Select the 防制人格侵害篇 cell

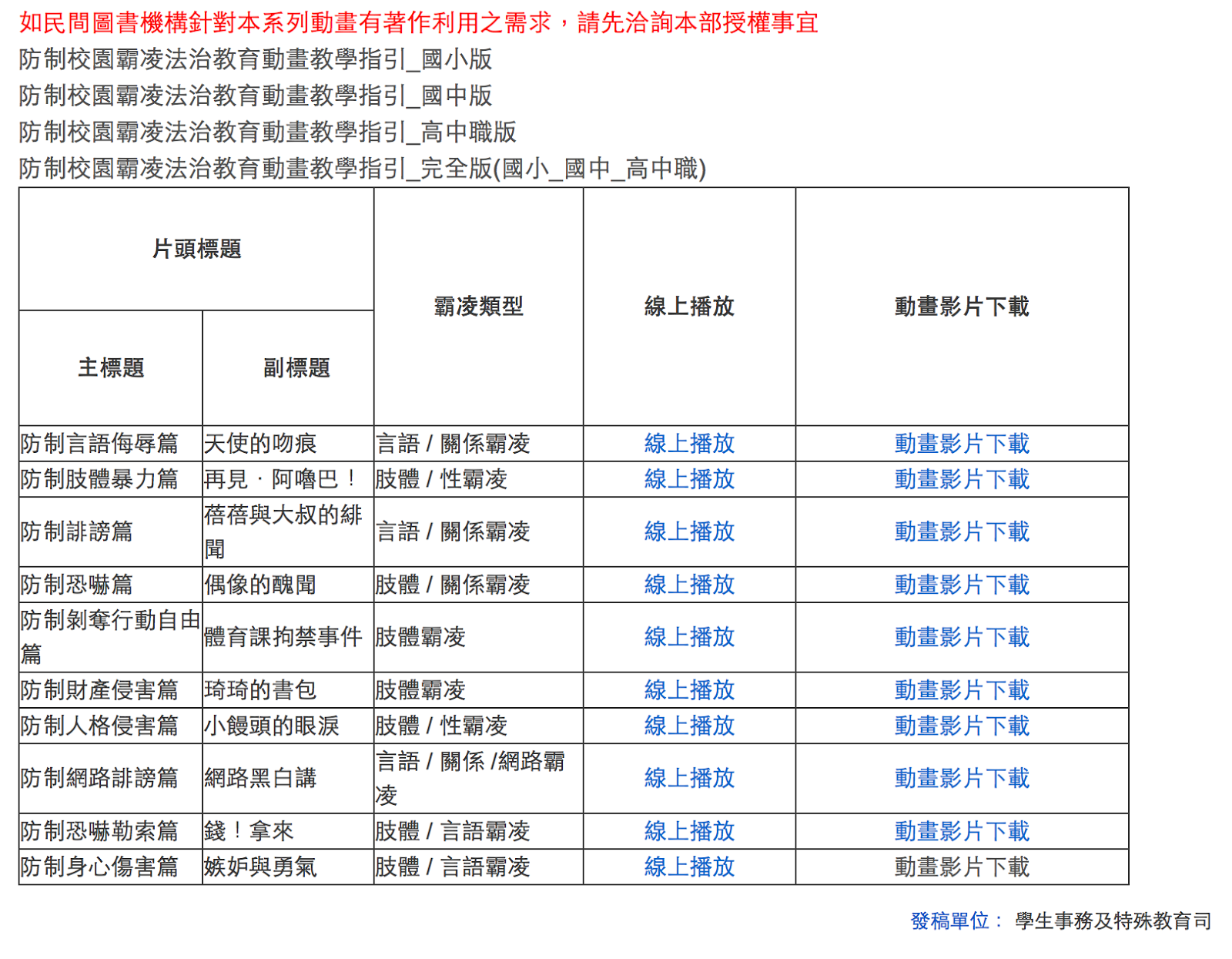coord(111,726)
